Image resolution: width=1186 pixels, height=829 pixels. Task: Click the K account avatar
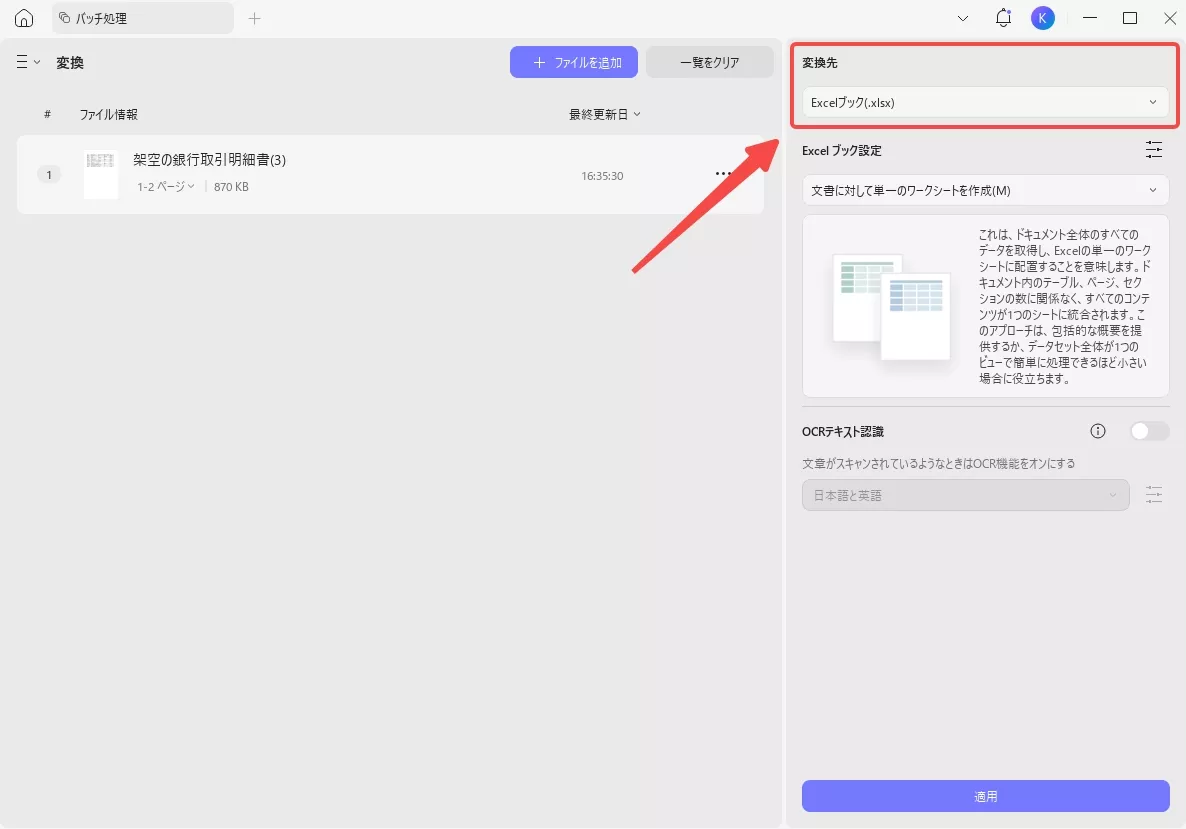1043,17
